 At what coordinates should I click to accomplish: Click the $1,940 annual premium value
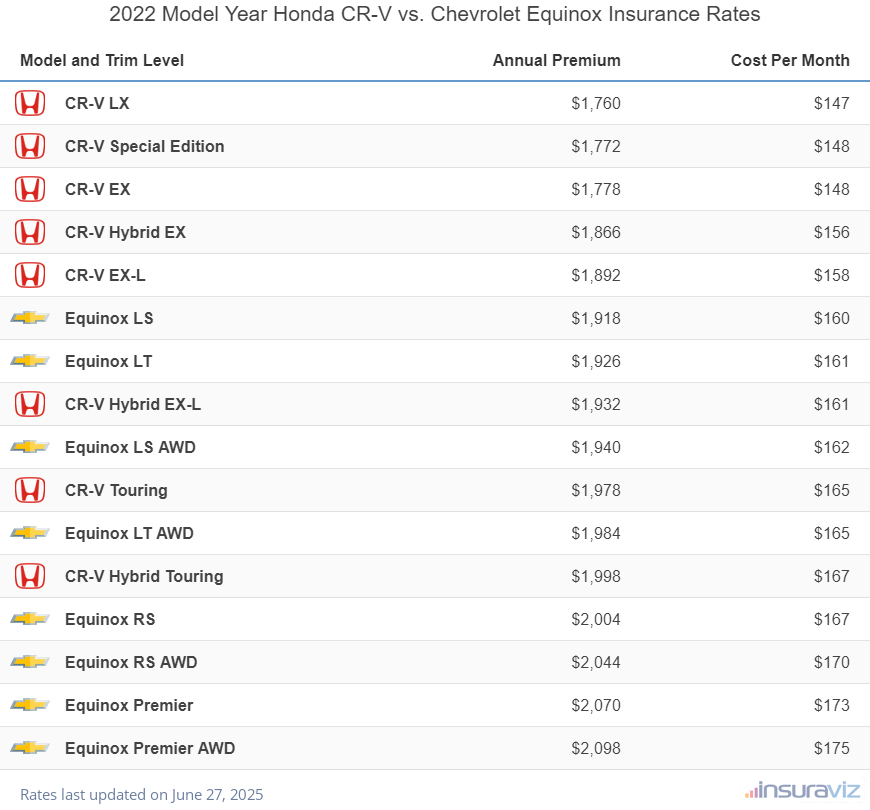pos(596,448)
